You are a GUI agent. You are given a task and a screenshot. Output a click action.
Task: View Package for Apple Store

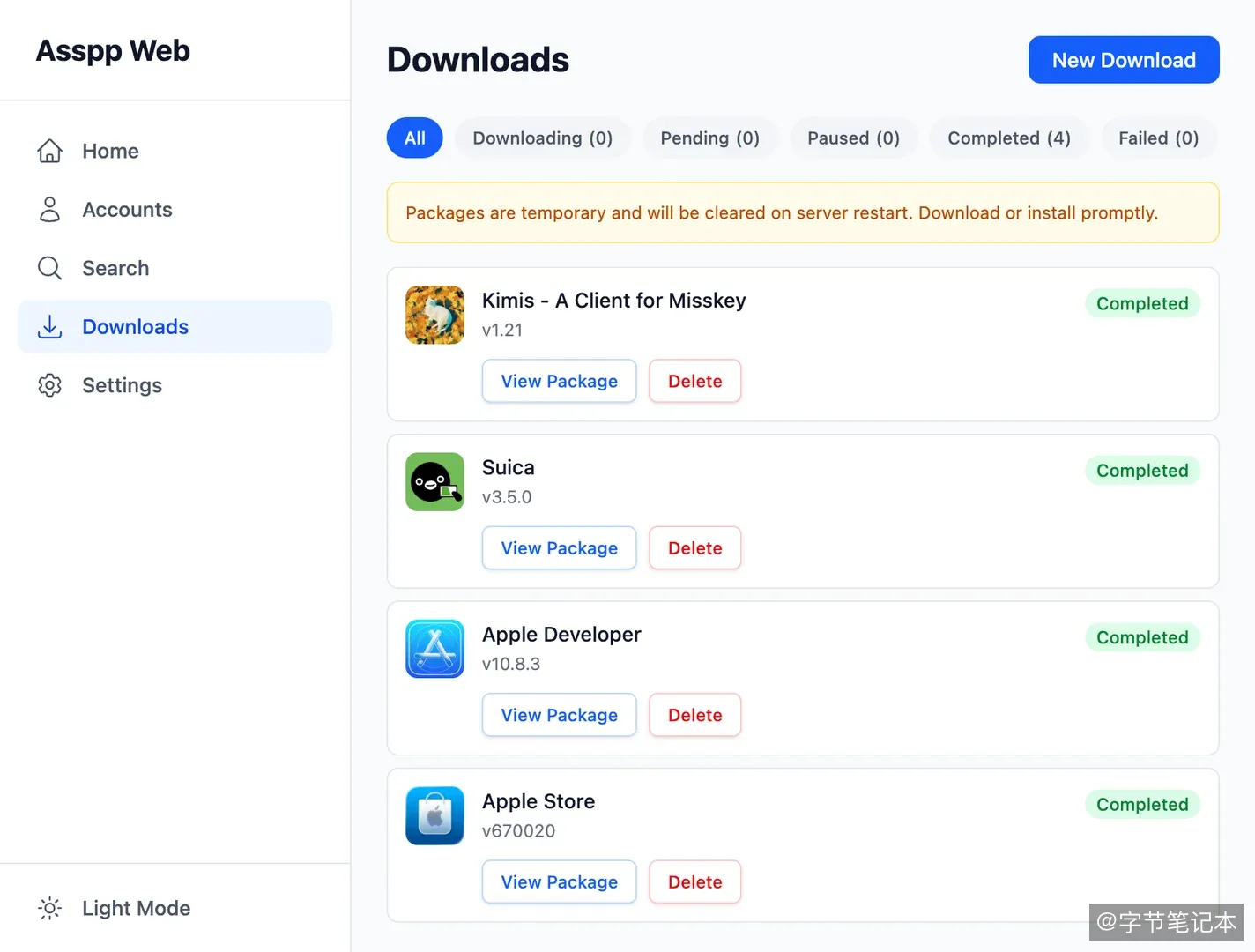coord(559,881)
